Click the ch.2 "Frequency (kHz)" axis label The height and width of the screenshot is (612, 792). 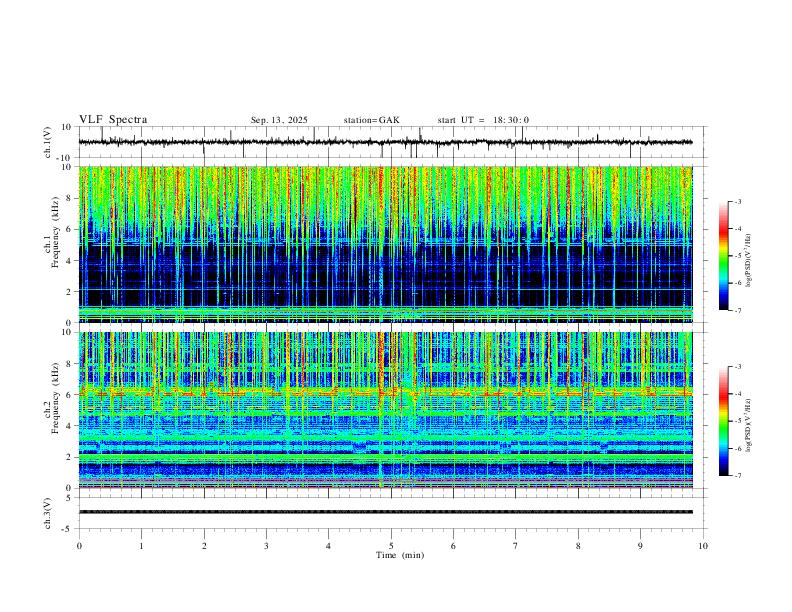(x=56, y=398)
